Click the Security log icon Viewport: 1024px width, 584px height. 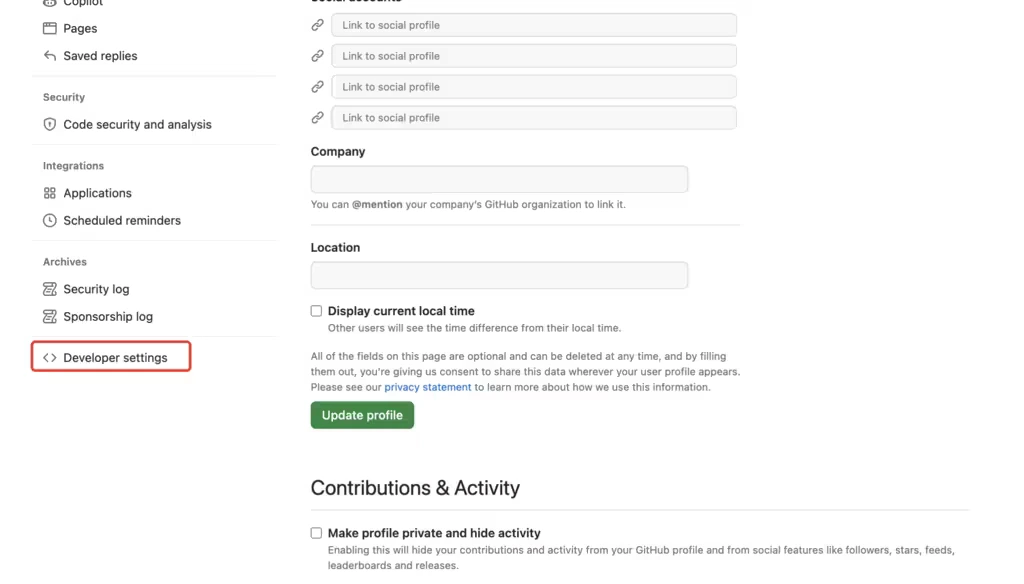tap(49, 289)
